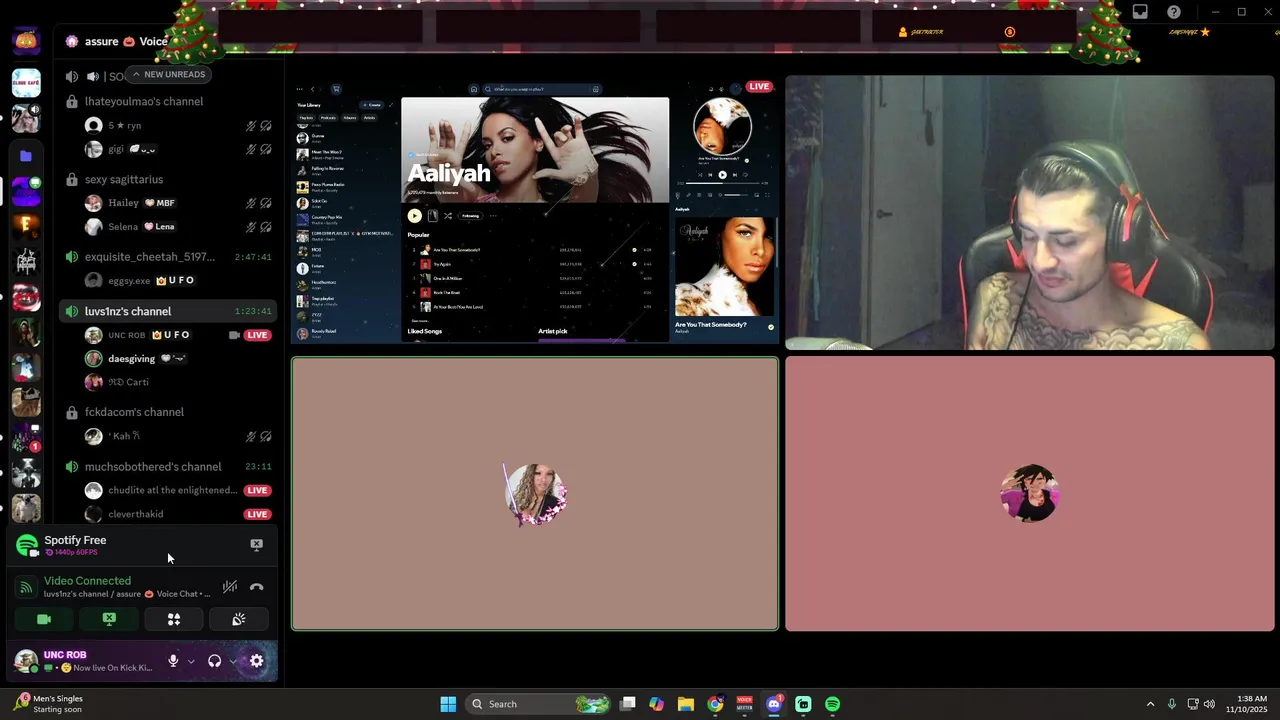This screenshot has width=1280, height=720.
Task: Open the Cloud Cafe server icon
Action: point(26,83)
